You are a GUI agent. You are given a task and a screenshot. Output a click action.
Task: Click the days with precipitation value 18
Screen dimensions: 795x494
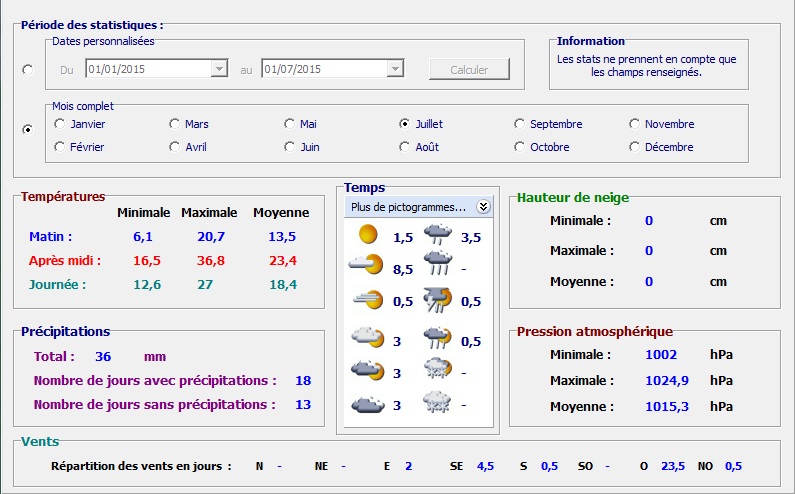(303, 380)
